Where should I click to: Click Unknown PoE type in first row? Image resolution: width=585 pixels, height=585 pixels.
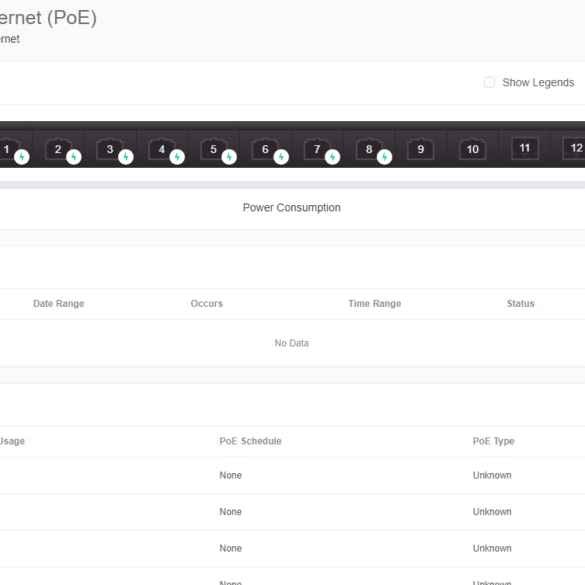[x=492, y=475]
